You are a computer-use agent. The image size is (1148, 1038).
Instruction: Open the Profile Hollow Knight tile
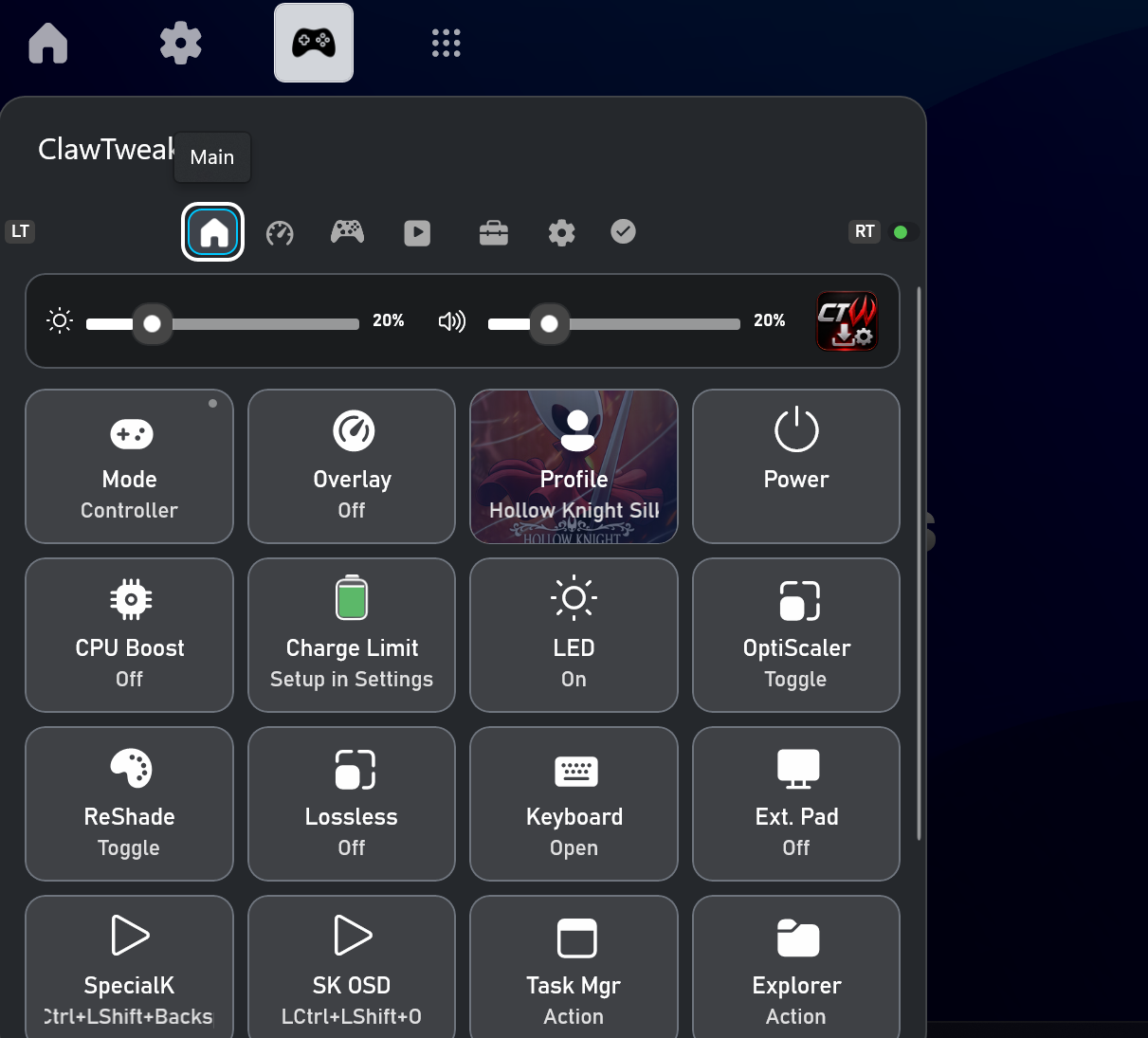[574, 466]
